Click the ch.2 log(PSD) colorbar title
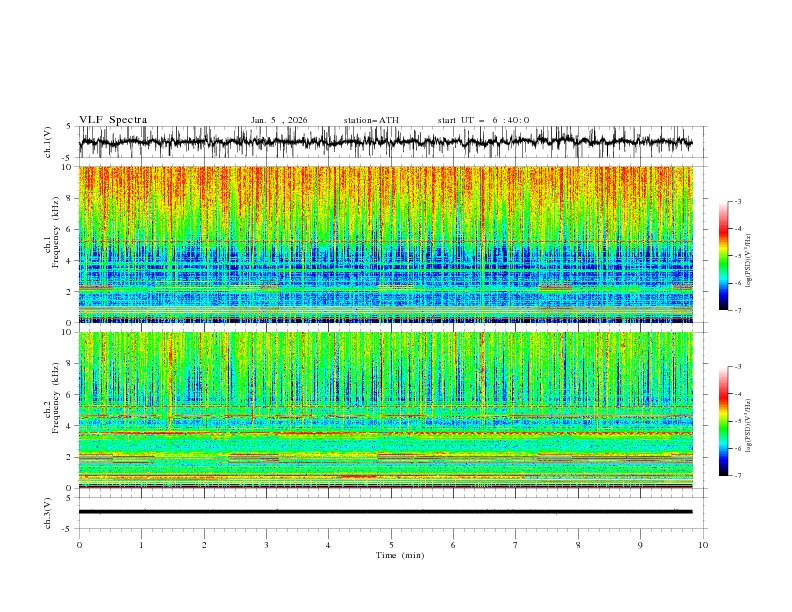 pos(749,426)
